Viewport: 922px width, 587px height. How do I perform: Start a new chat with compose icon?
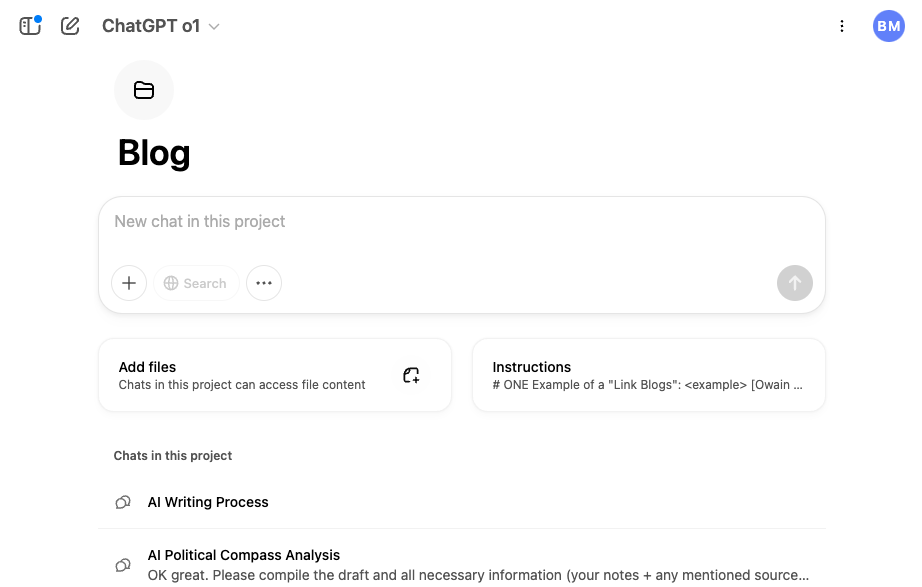pos(70,26)
